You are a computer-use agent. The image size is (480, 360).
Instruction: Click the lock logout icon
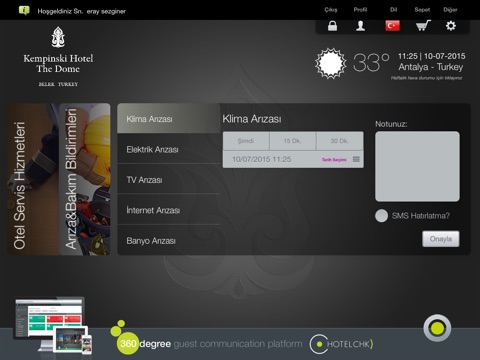tap(332, 26)
